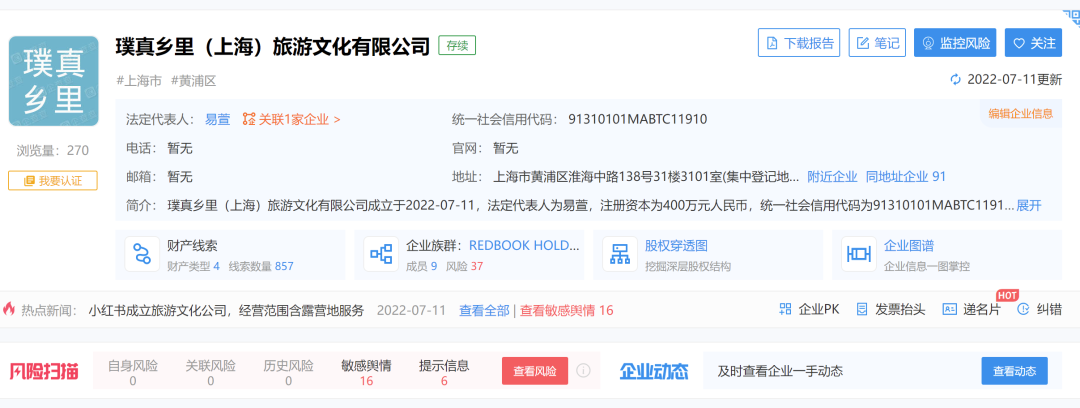1080x408 pixels.
Task: Click the 财产线索 icon
Action: 142,254
